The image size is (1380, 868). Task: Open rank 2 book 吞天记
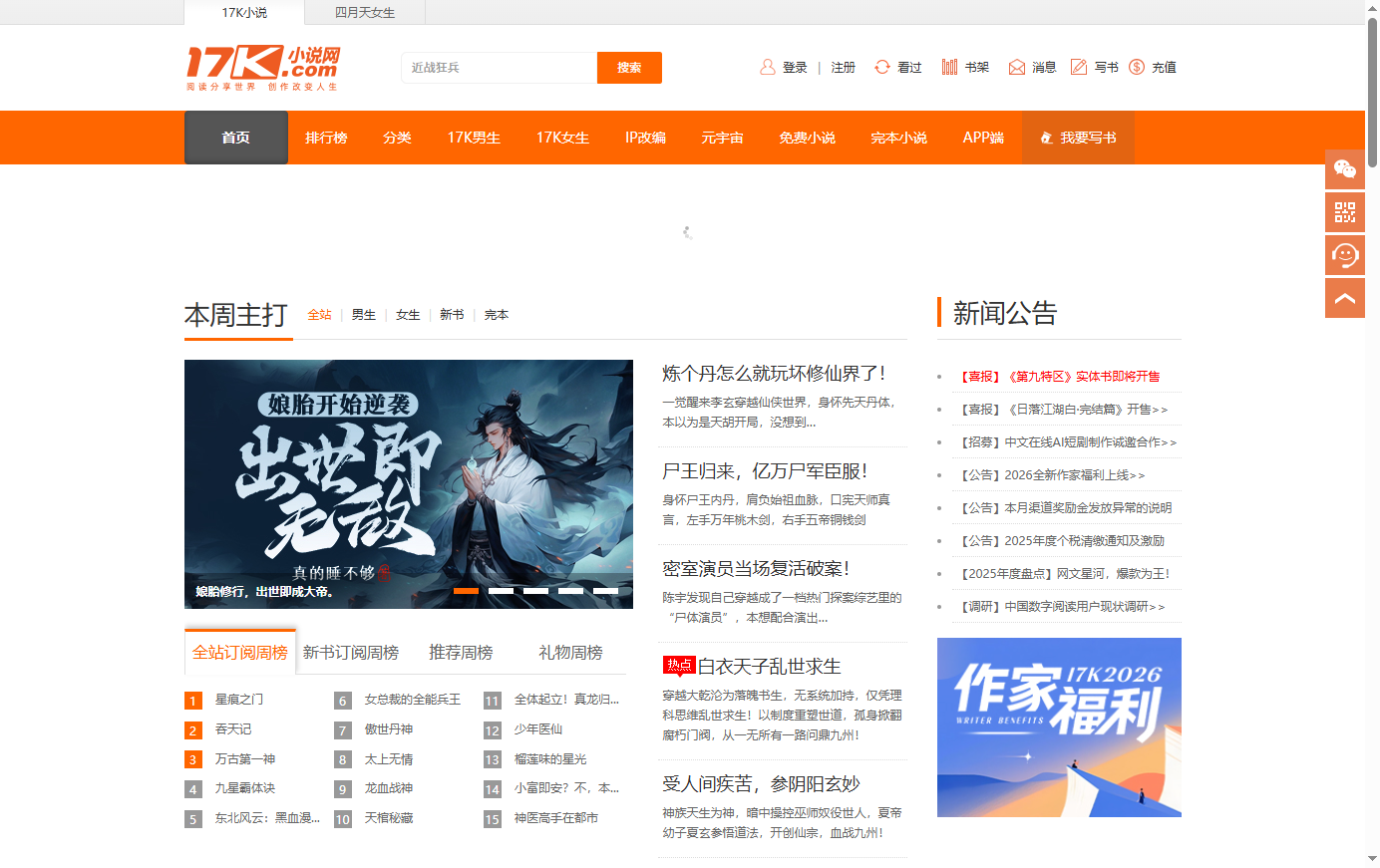pyautogui.click(x=233, y=729)
